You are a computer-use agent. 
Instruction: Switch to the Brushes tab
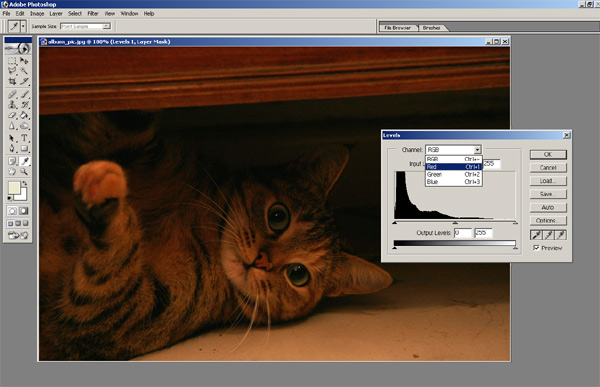click(x=431, y=28)
